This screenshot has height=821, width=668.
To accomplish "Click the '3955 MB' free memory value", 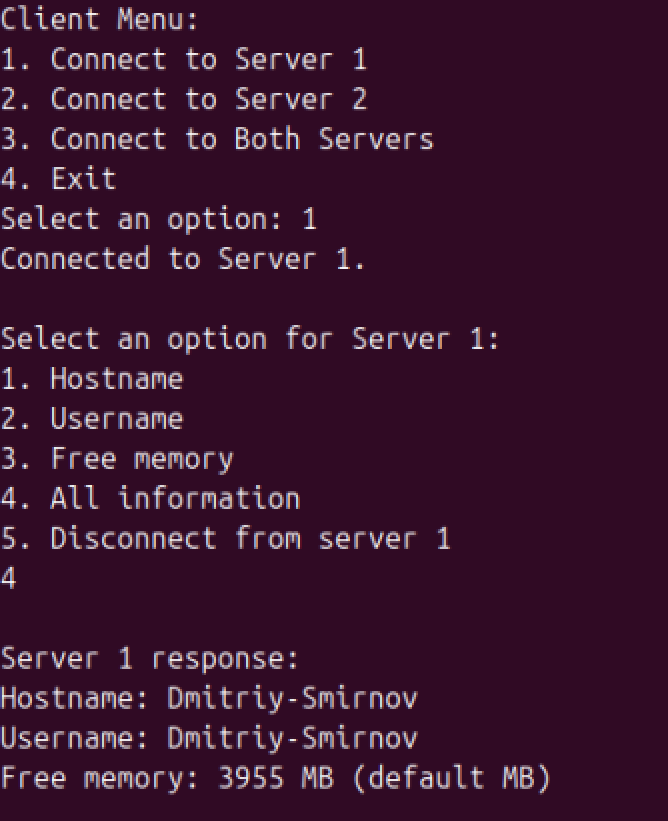I will (x=276, y=778).
